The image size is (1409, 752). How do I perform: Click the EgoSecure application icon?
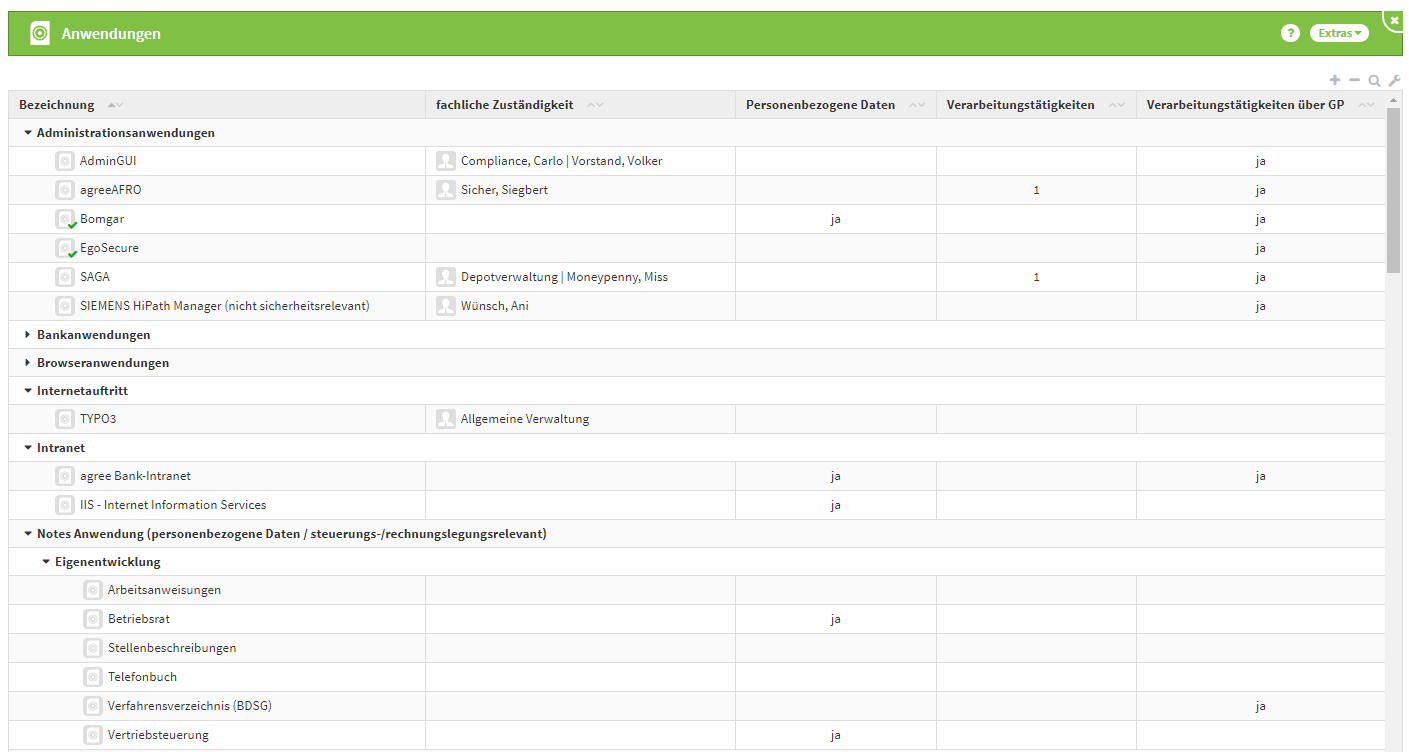[x=65, y=248]
